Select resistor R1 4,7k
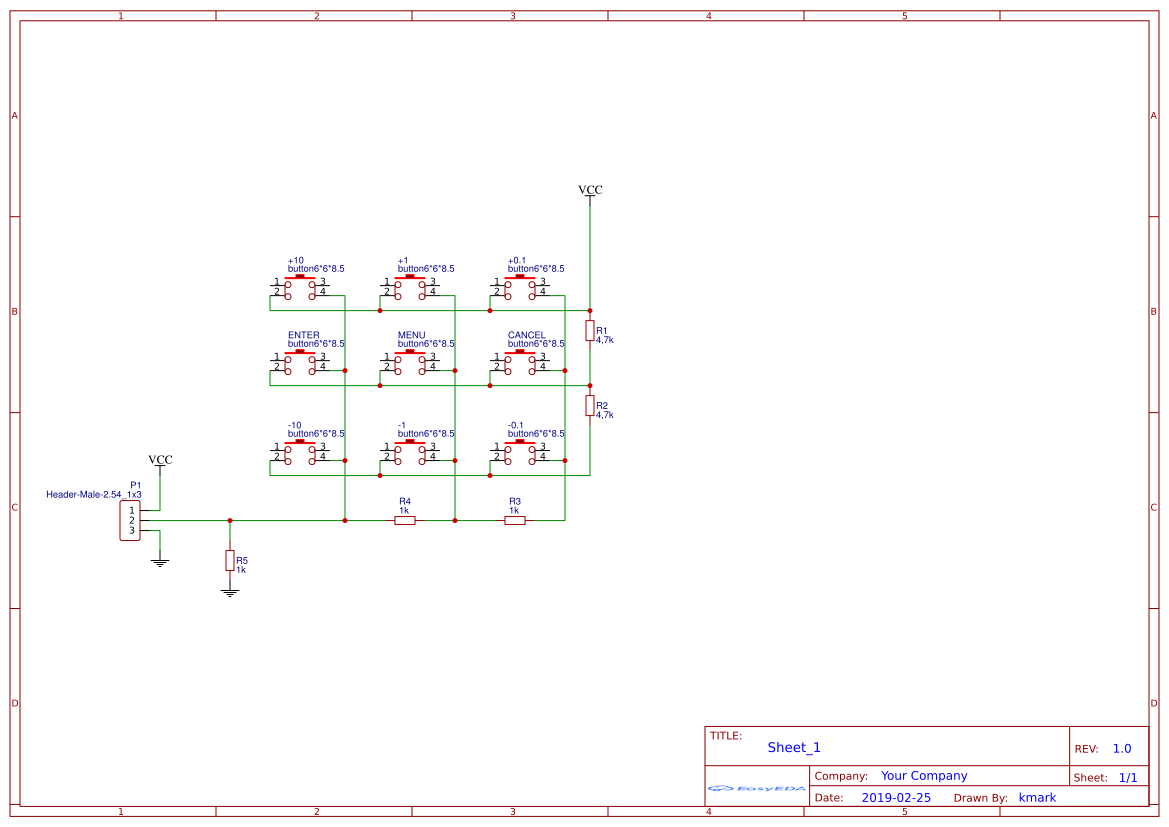Screen dimensions: 1169x827 [x=590, y=331]
